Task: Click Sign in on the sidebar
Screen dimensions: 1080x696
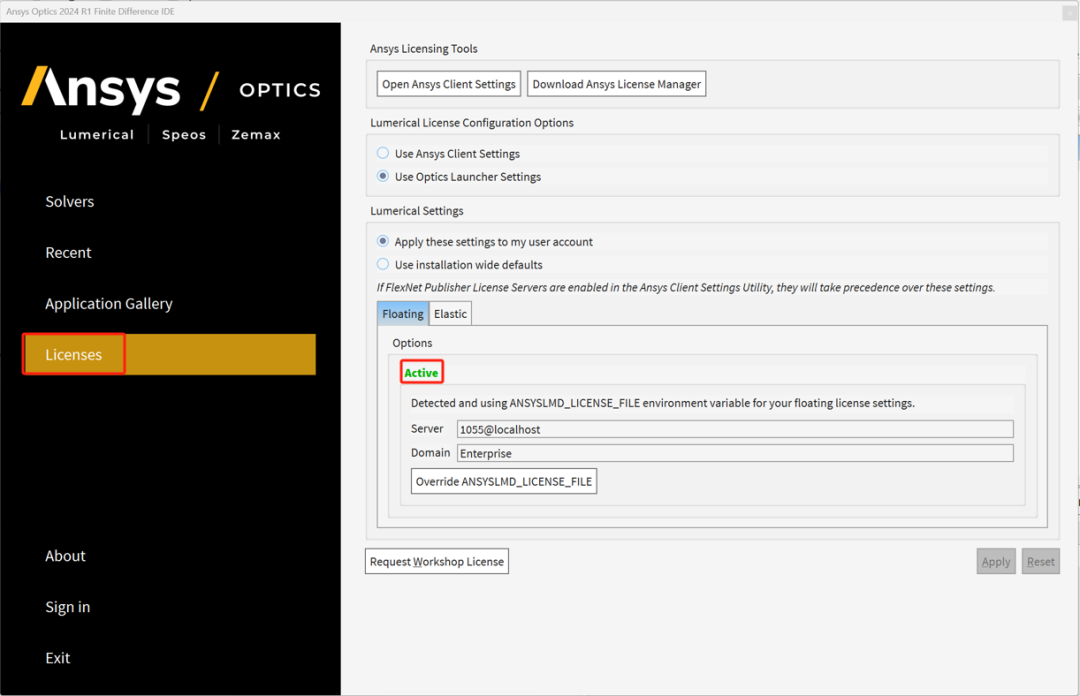Action: (x=68, y=607)
